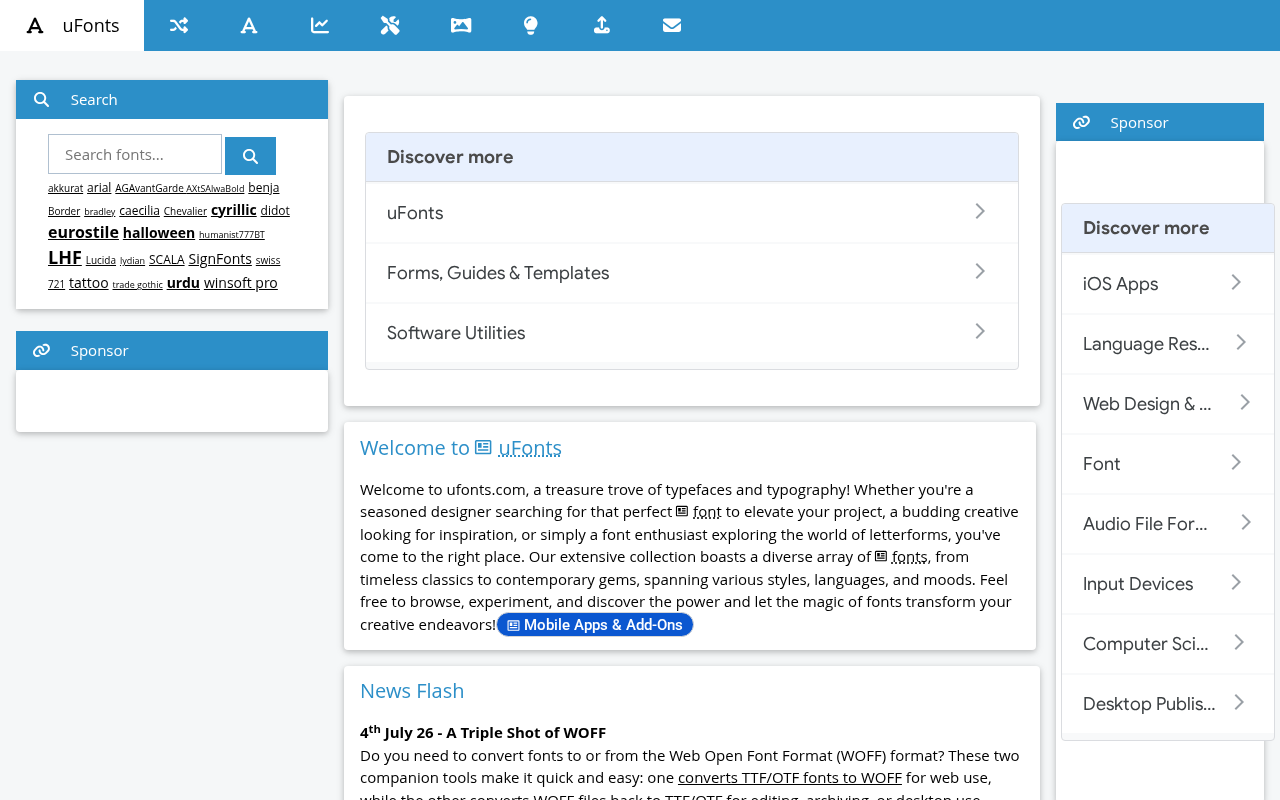Click the SignFonts tag
The height and width of the screenshot is (800, 1280).
(x=220, y=259)
